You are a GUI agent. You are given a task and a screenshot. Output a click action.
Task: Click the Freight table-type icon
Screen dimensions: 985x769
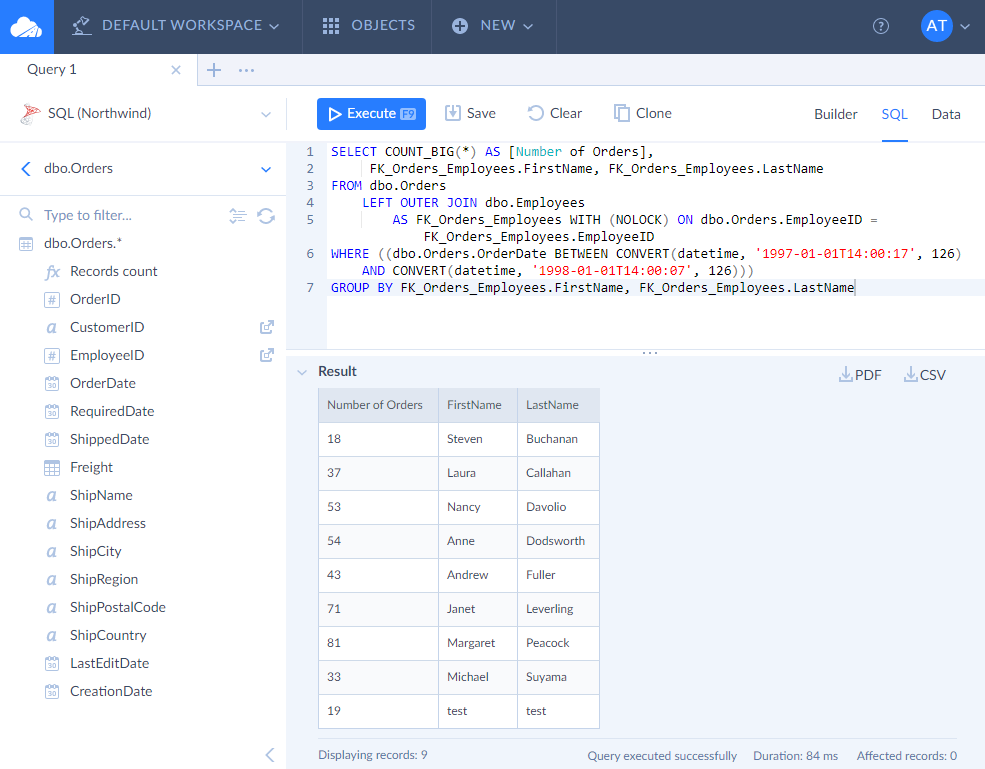click(52, 467)
